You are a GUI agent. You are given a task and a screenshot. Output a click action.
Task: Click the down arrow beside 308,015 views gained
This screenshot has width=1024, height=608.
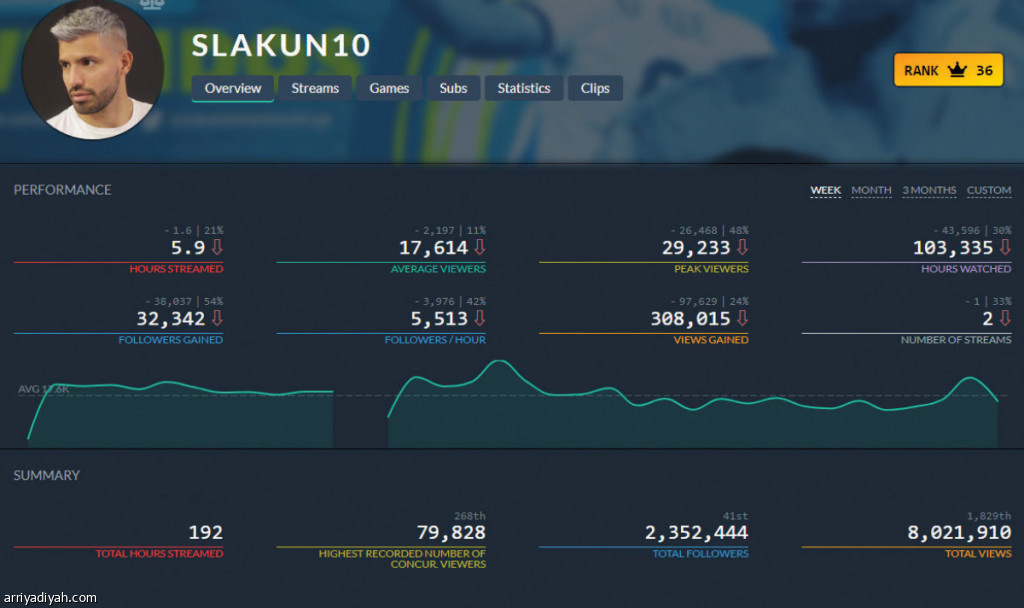coord(743,318)
